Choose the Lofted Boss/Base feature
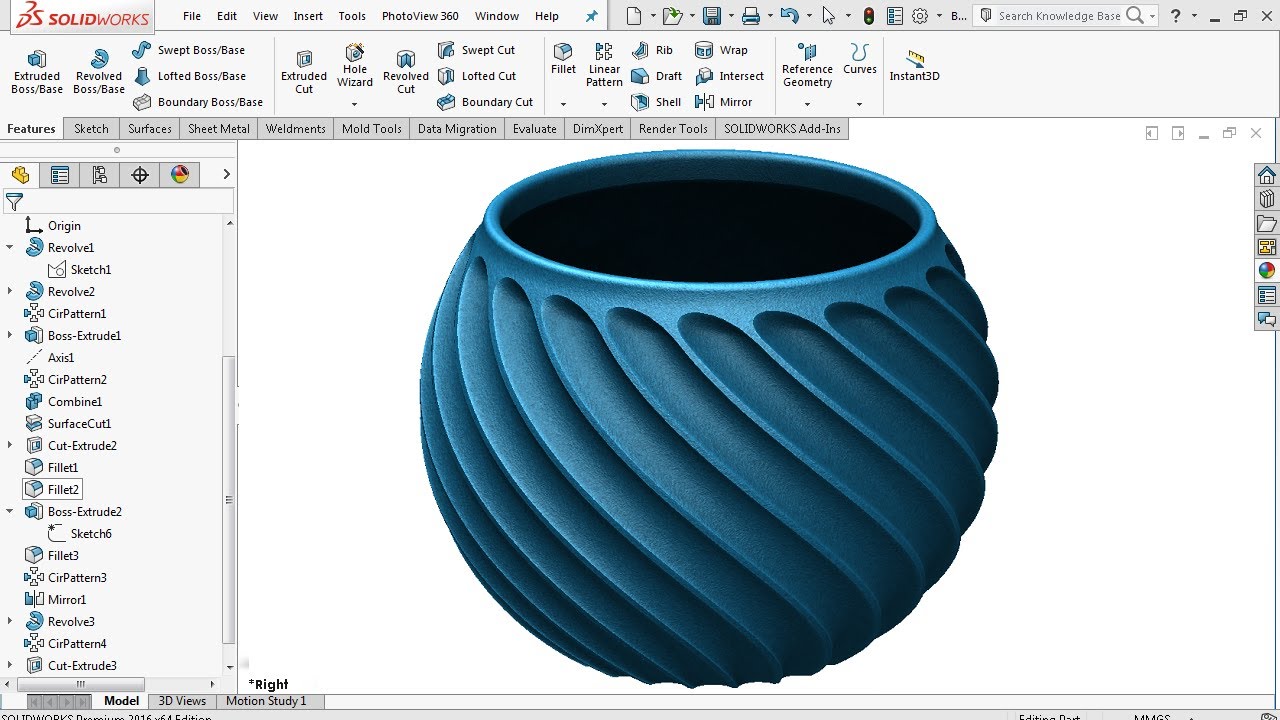This screenshot has height=720, width=1280. 189,76
